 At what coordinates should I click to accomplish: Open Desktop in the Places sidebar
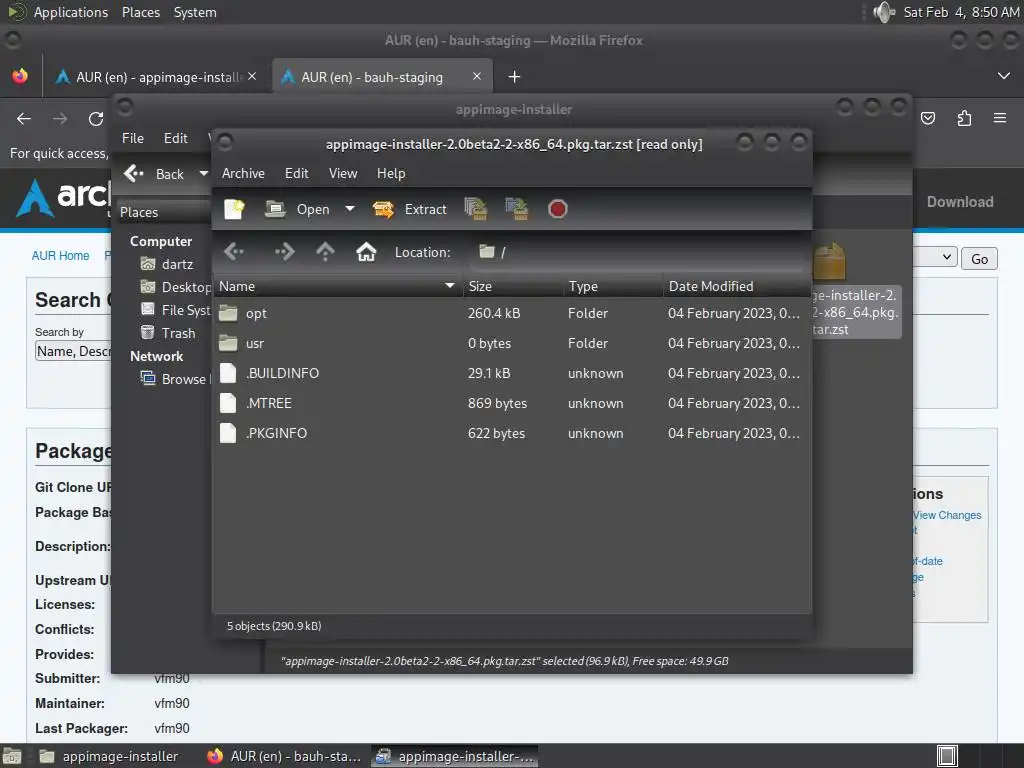tap(175, 287)
